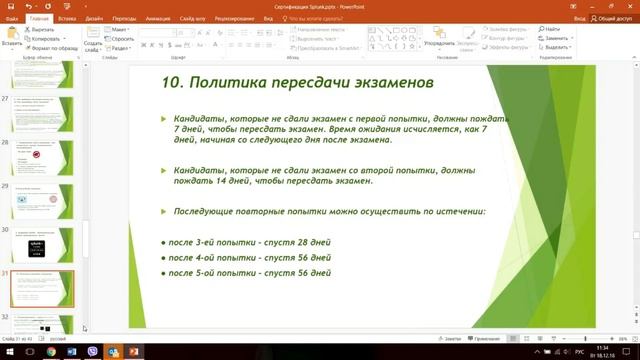Open the Рецензирование ribbon tab
The height and width of the screenshot is (360, 640).
tap(234, 18)
